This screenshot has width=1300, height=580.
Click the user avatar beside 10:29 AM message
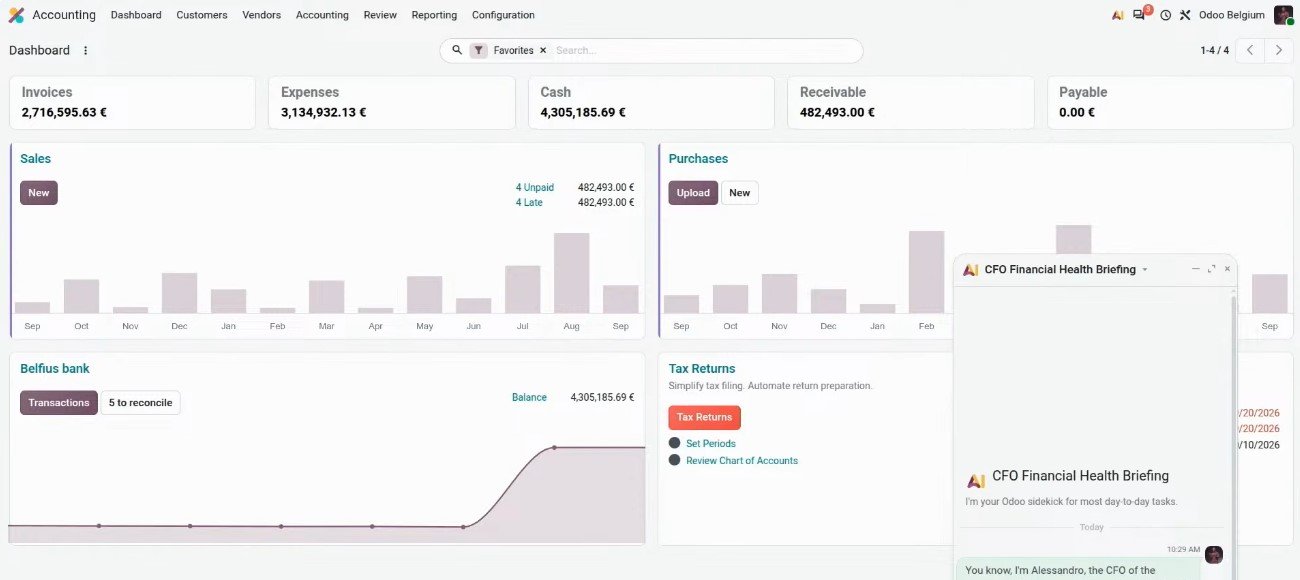[x=1214, y=555]
